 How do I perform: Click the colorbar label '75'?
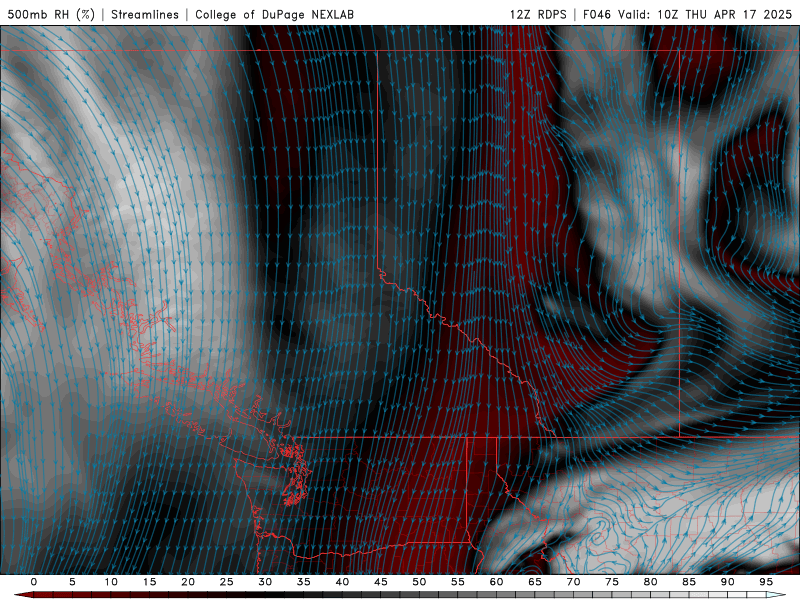(x=612, y=582)
